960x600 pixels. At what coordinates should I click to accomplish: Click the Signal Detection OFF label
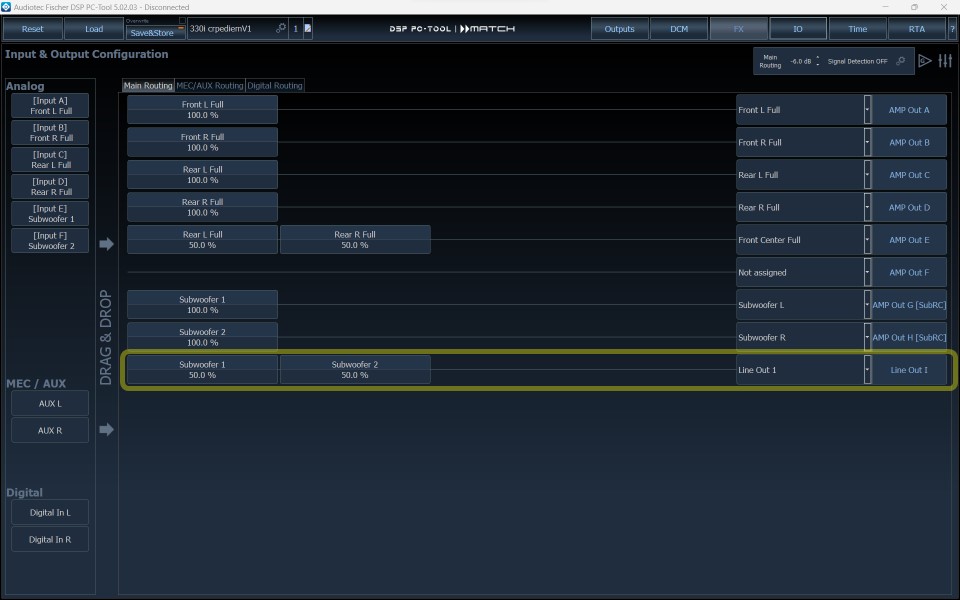[x=857, y=61]
